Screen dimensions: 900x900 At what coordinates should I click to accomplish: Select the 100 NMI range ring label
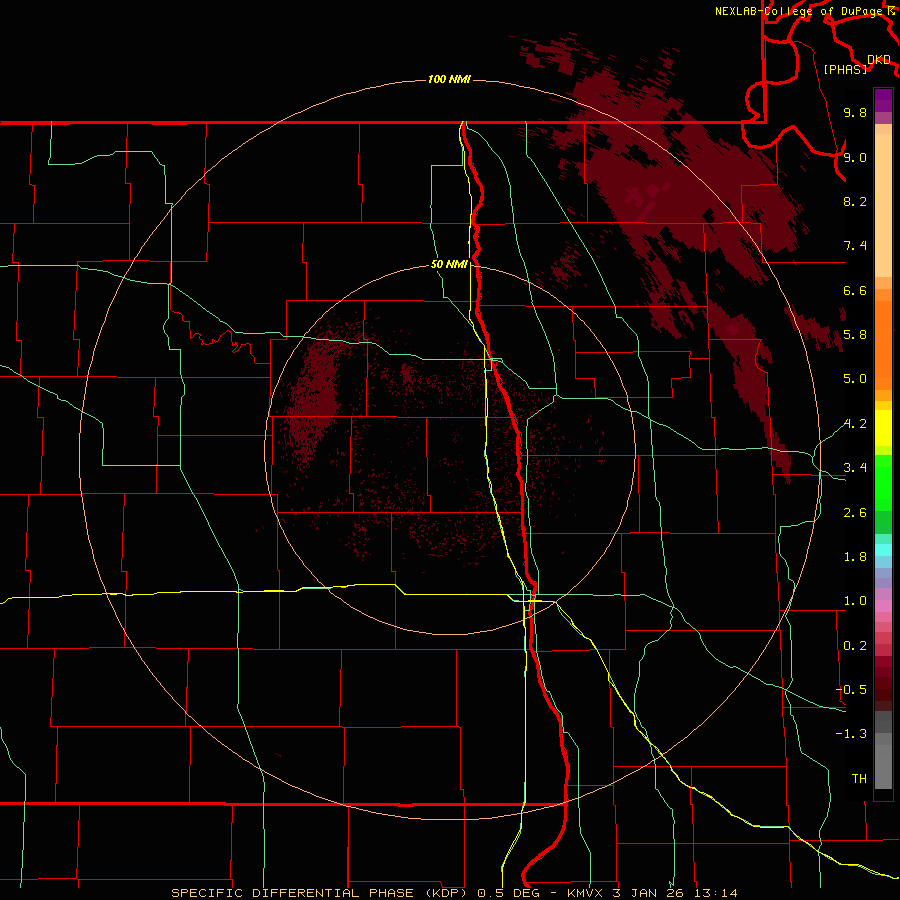coord(449,79)
